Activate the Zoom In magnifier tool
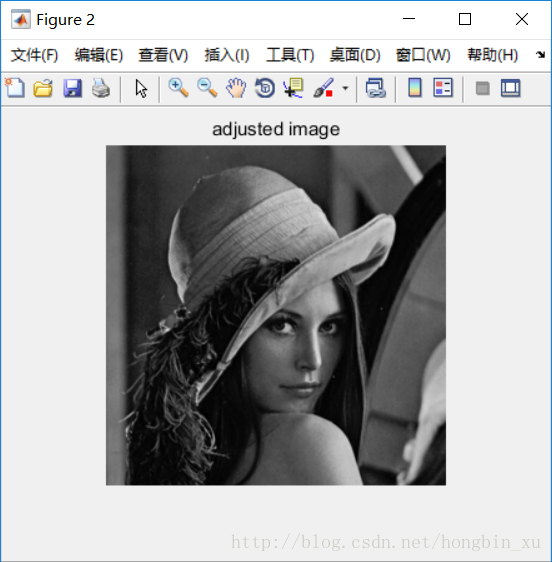The image size is (552, 562). [x=179, y=88]
